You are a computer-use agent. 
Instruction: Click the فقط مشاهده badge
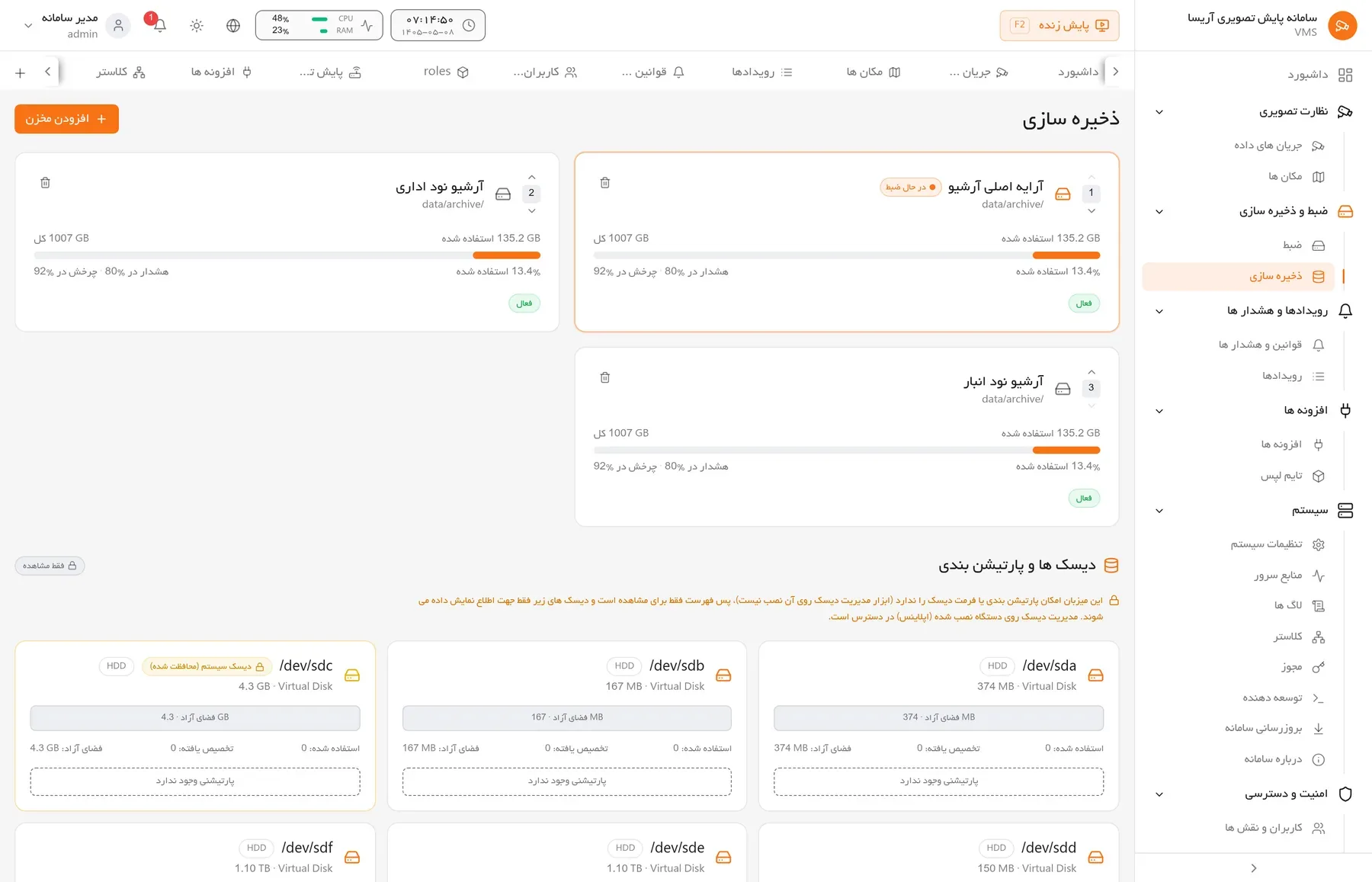tap(50, 566)
